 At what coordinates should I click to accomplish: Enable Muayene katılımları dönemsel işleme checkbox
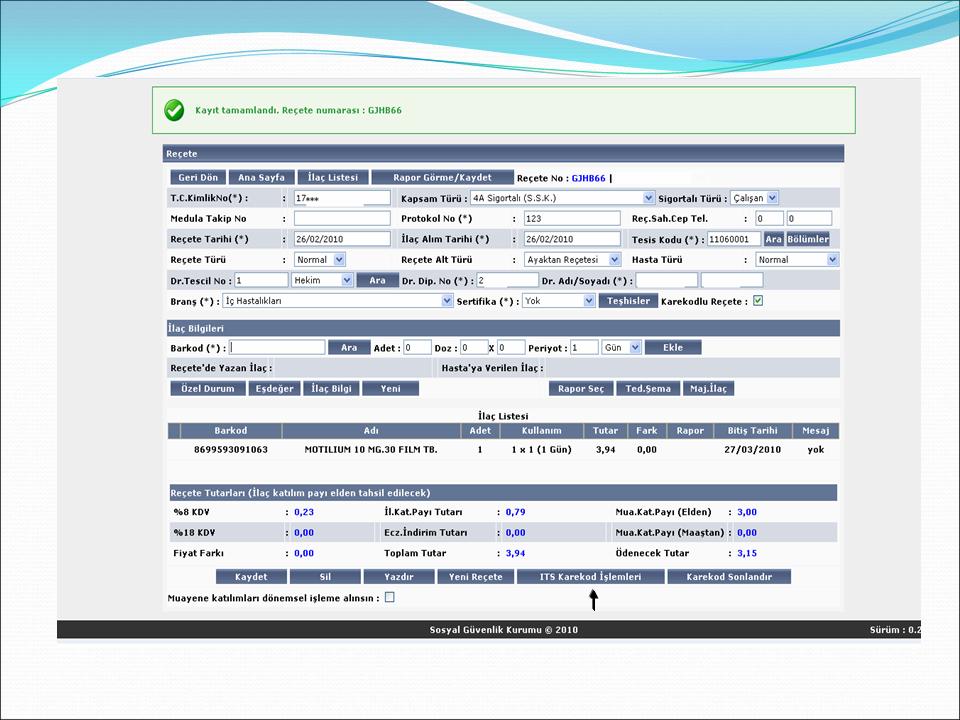click(x=390, y=598)
